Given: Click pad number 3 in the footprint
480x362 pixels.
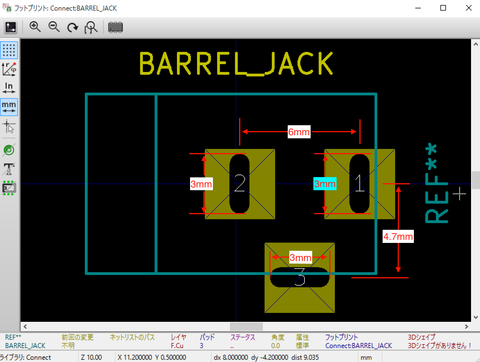Looking at the screenshot, I should 300,277.
